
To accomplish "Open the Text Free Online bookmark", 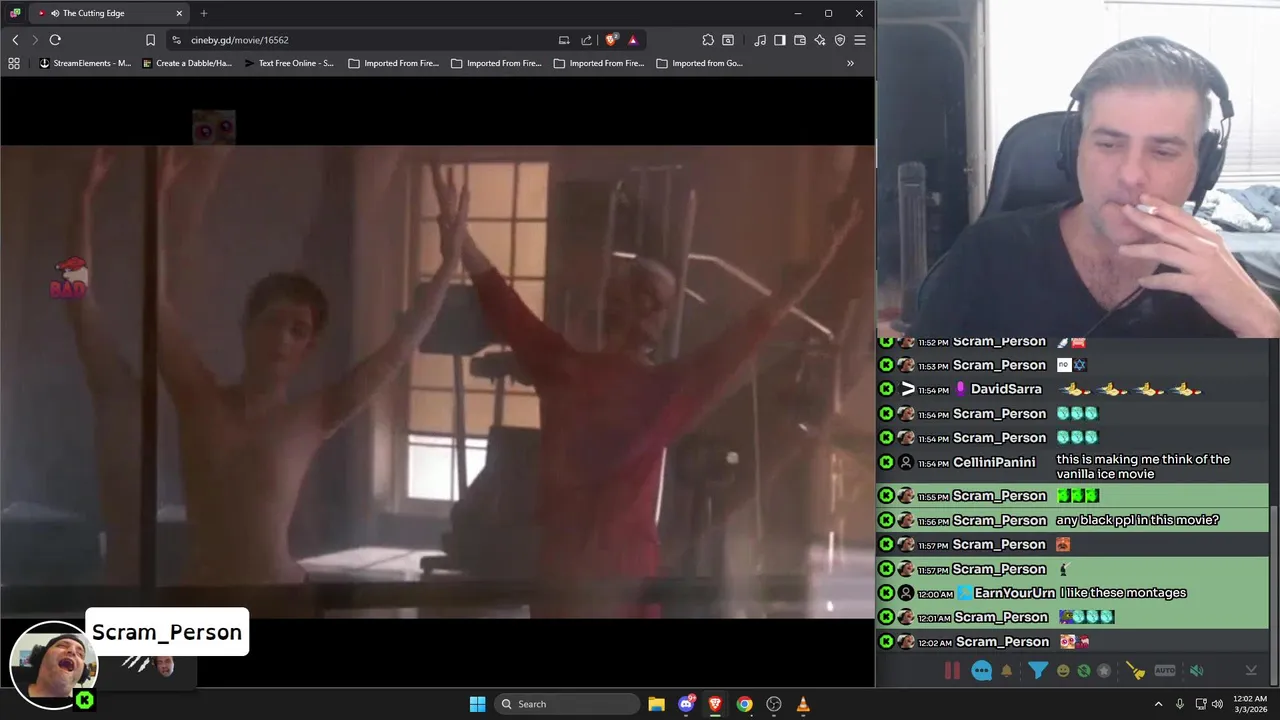I will point(289,63).
